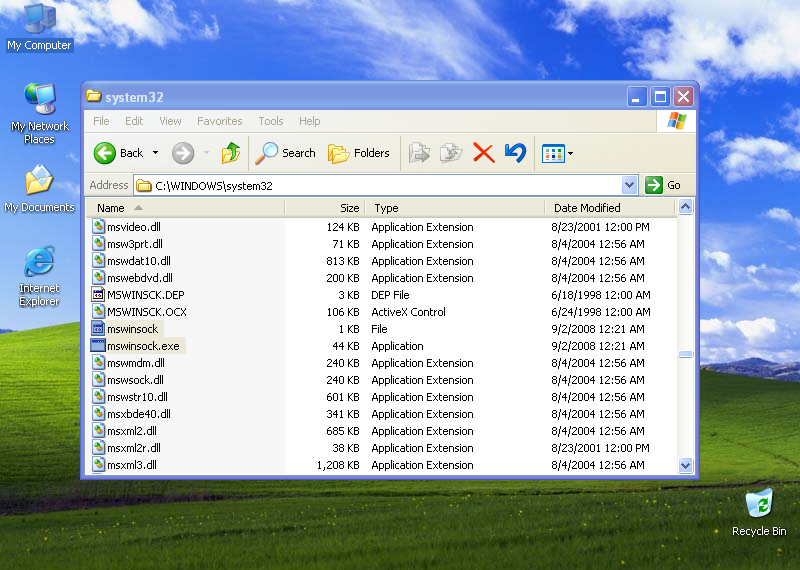800x570 pixels.
Task: Select the msxml3.dll file icon
Action: pyautogui.click(x=98, y=464)
